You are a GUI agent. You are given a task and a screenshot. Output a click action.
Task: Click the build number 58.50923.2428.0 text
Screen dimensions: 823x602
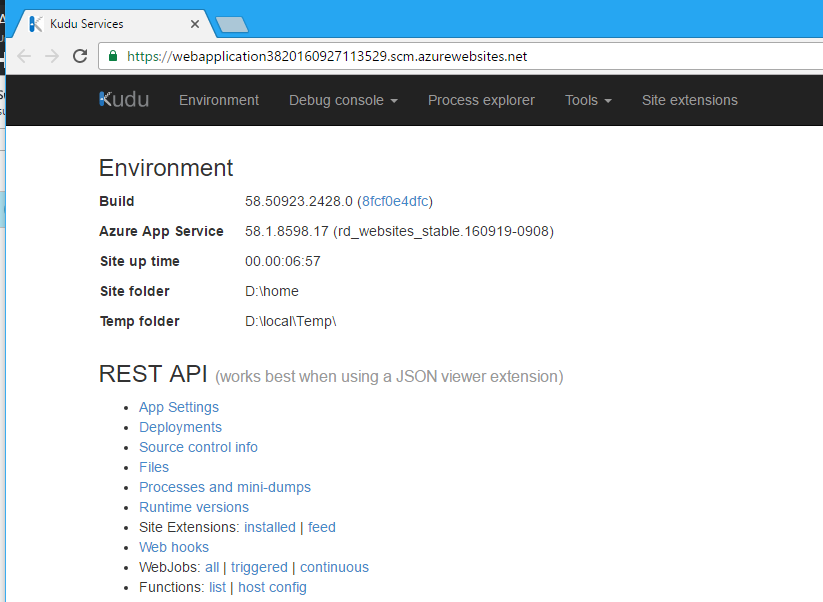click(299, 202)
